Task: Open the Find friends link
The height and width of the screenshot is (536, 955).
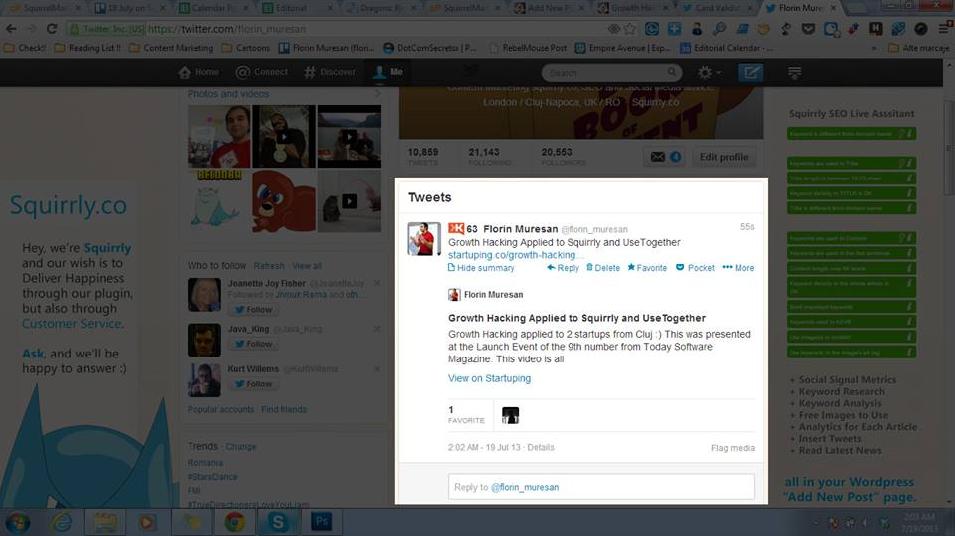Action: click(x=284, y=409)
